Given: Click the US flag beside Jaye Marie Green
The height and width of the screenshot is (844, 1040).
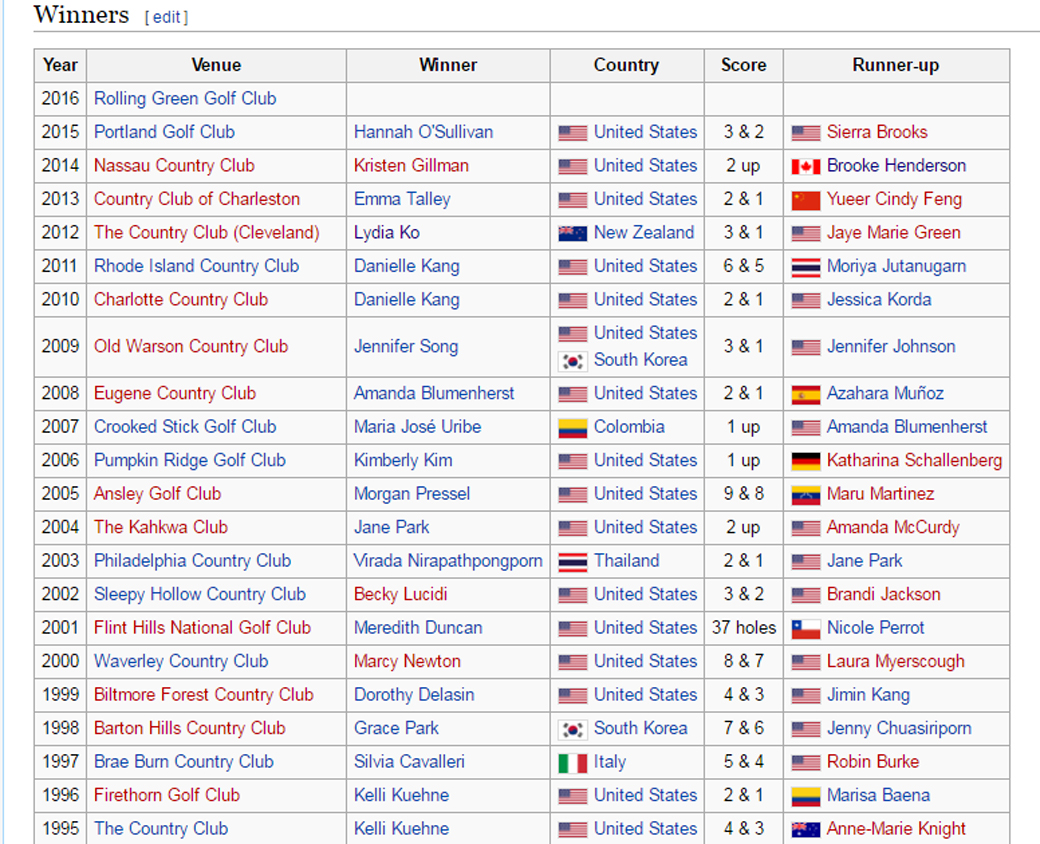Looking at the screenshot, I should pyautogui.click(x=806, y=234).
